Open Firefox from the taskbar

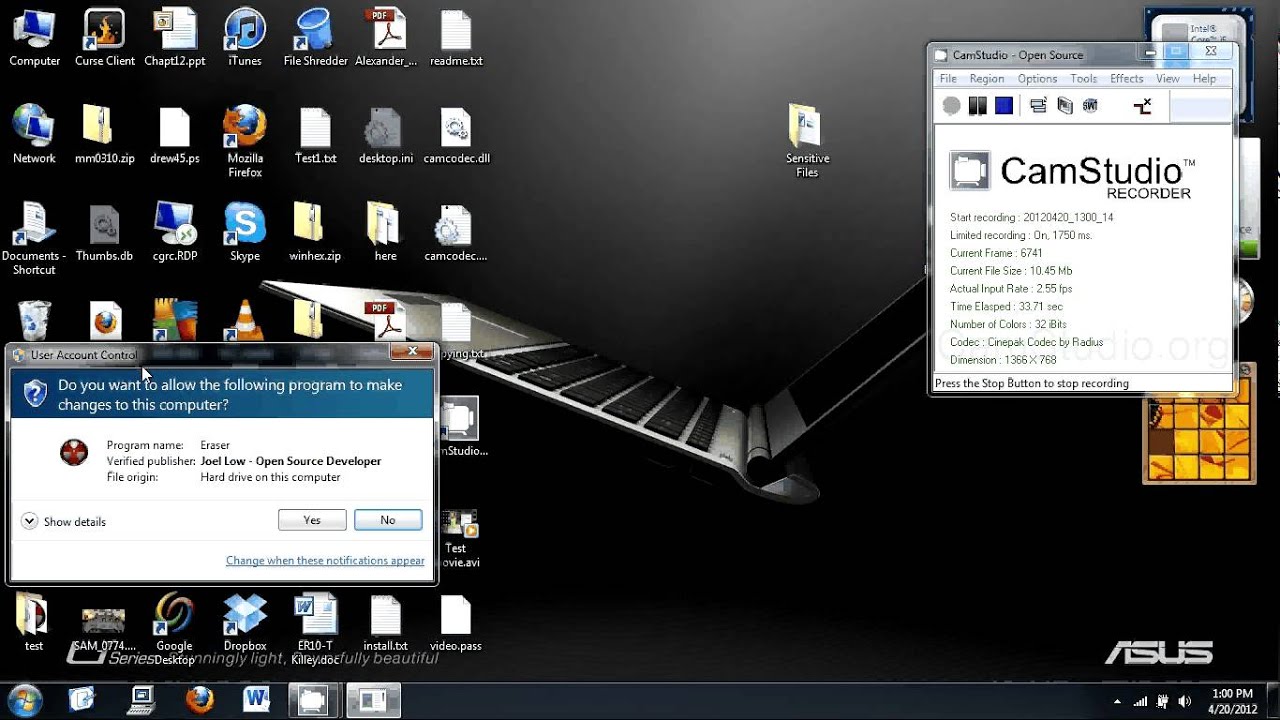tap(200, 700)
